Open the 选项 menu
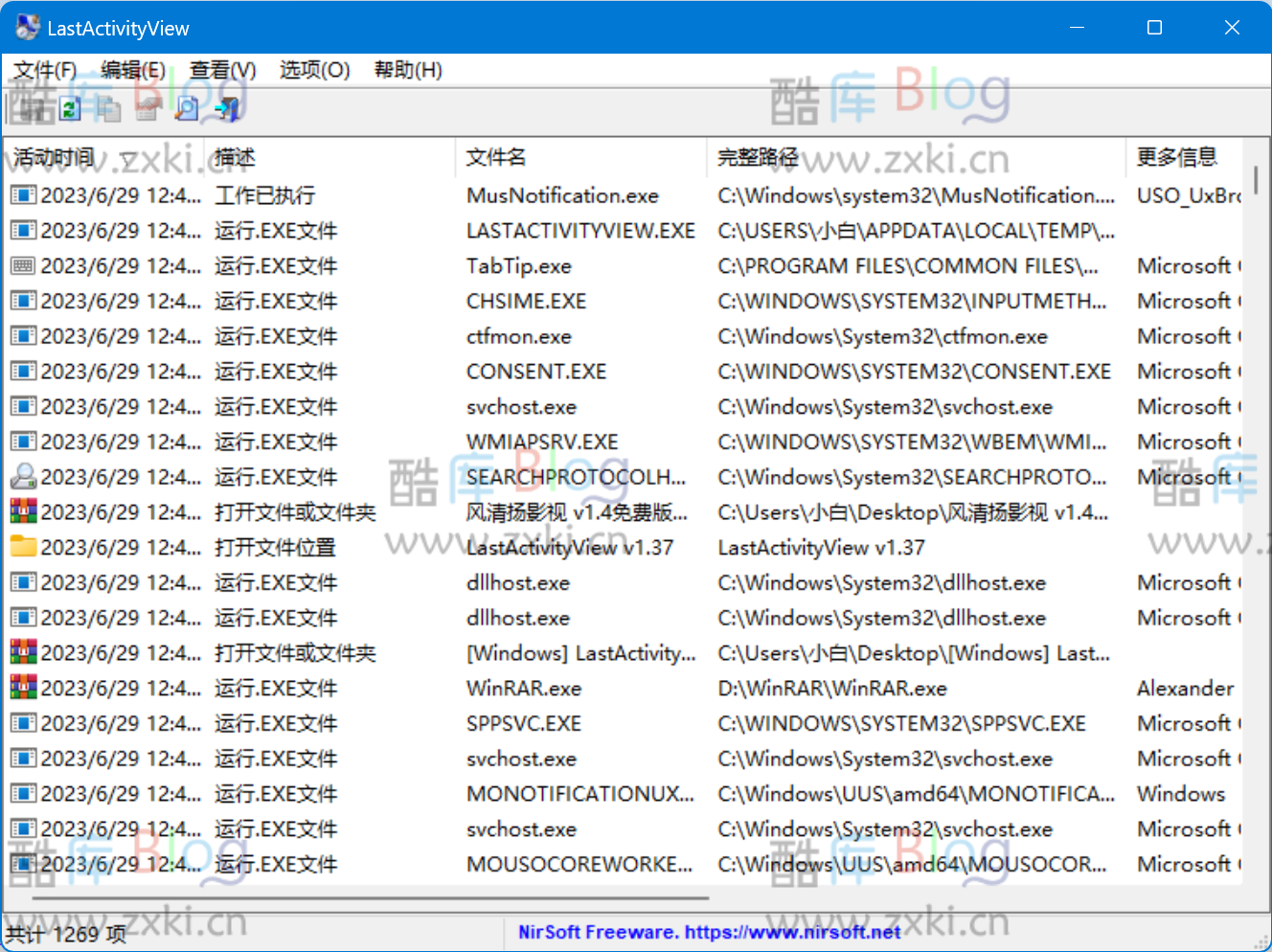This screenshot has width=1272, height=952. (x=313, y=69)
